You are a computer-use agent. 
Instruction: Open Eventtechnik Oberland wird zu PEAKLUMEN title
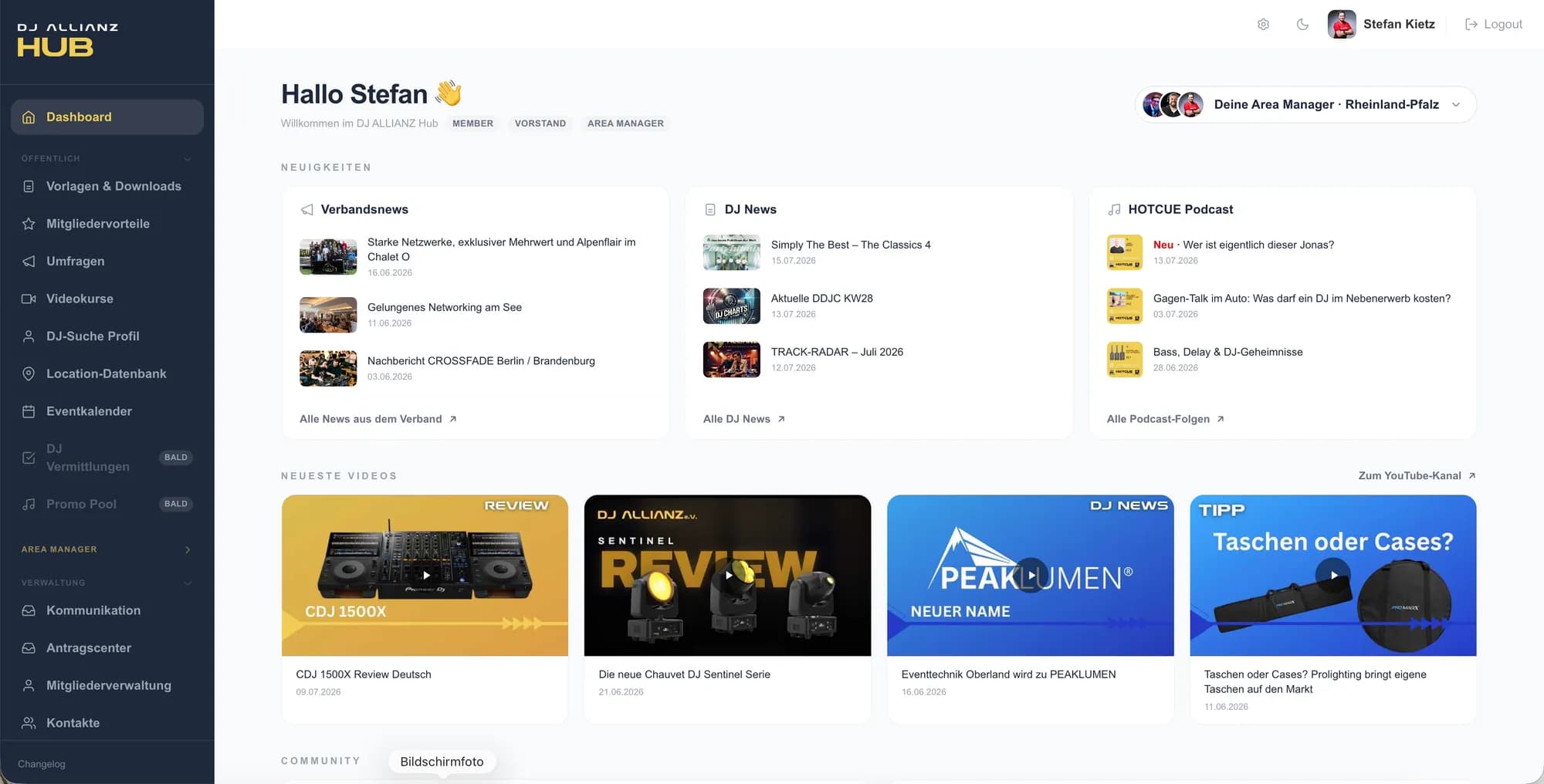point(1008,674)
